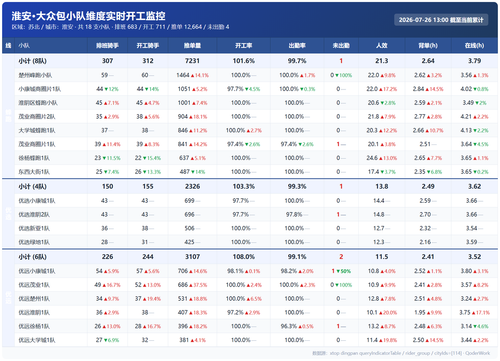Select the 小计 (6队) subtotal row label
This screenshot has width=500, height=361.
click(x=32, y=257)
